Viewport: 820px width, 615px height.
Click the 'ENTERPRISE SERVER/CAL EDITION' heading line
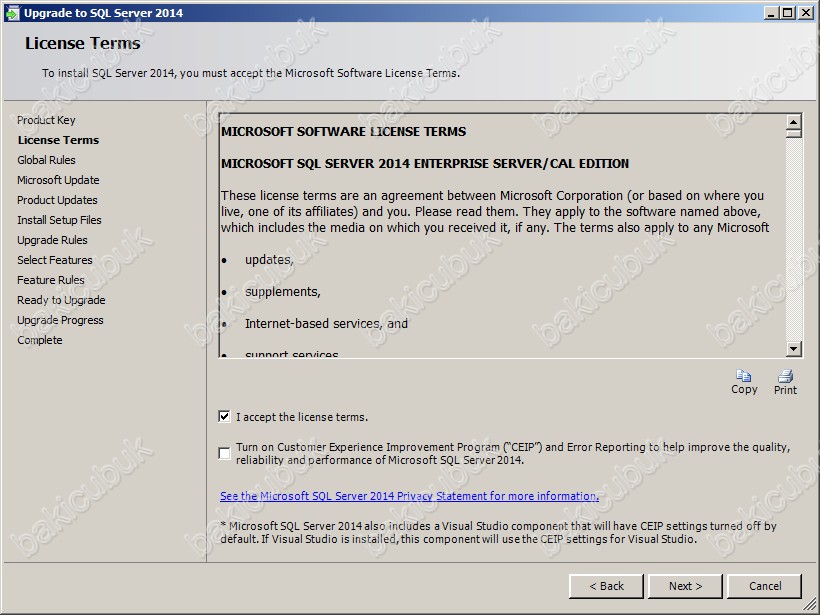[425, 164]
